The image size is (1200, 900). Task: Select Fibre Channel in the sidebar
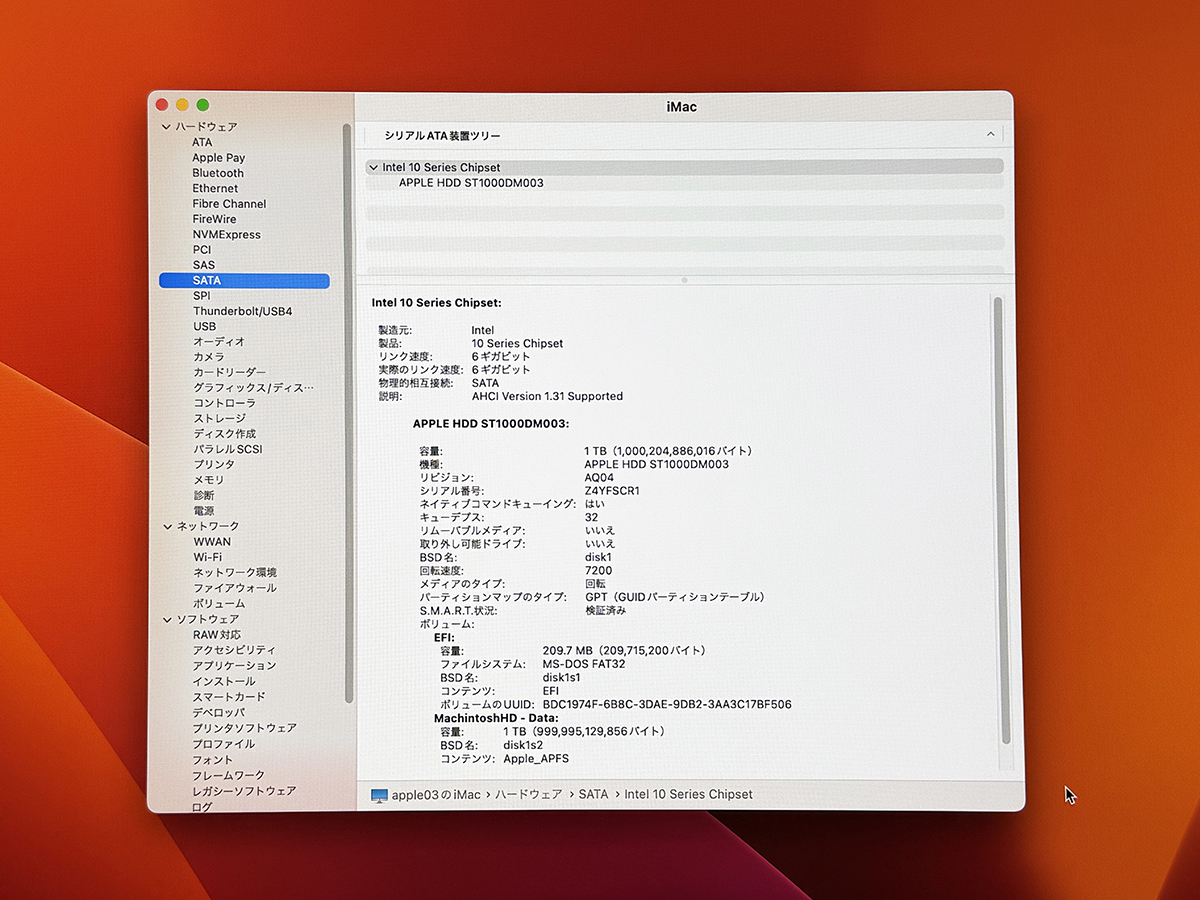coord(229,204)
